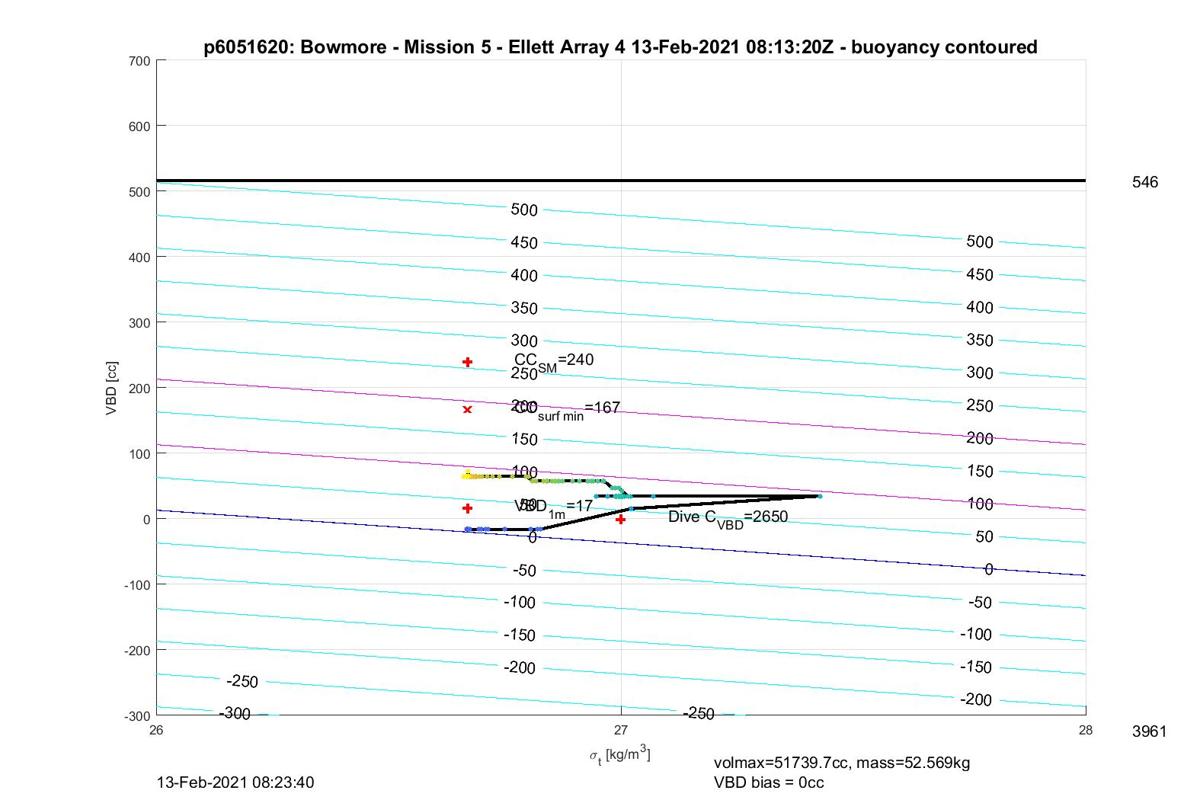Select the 'VBD bias = 0cc' text
Image resolution: width=1200 pixels, height=804 pixels.
(769, 782)
